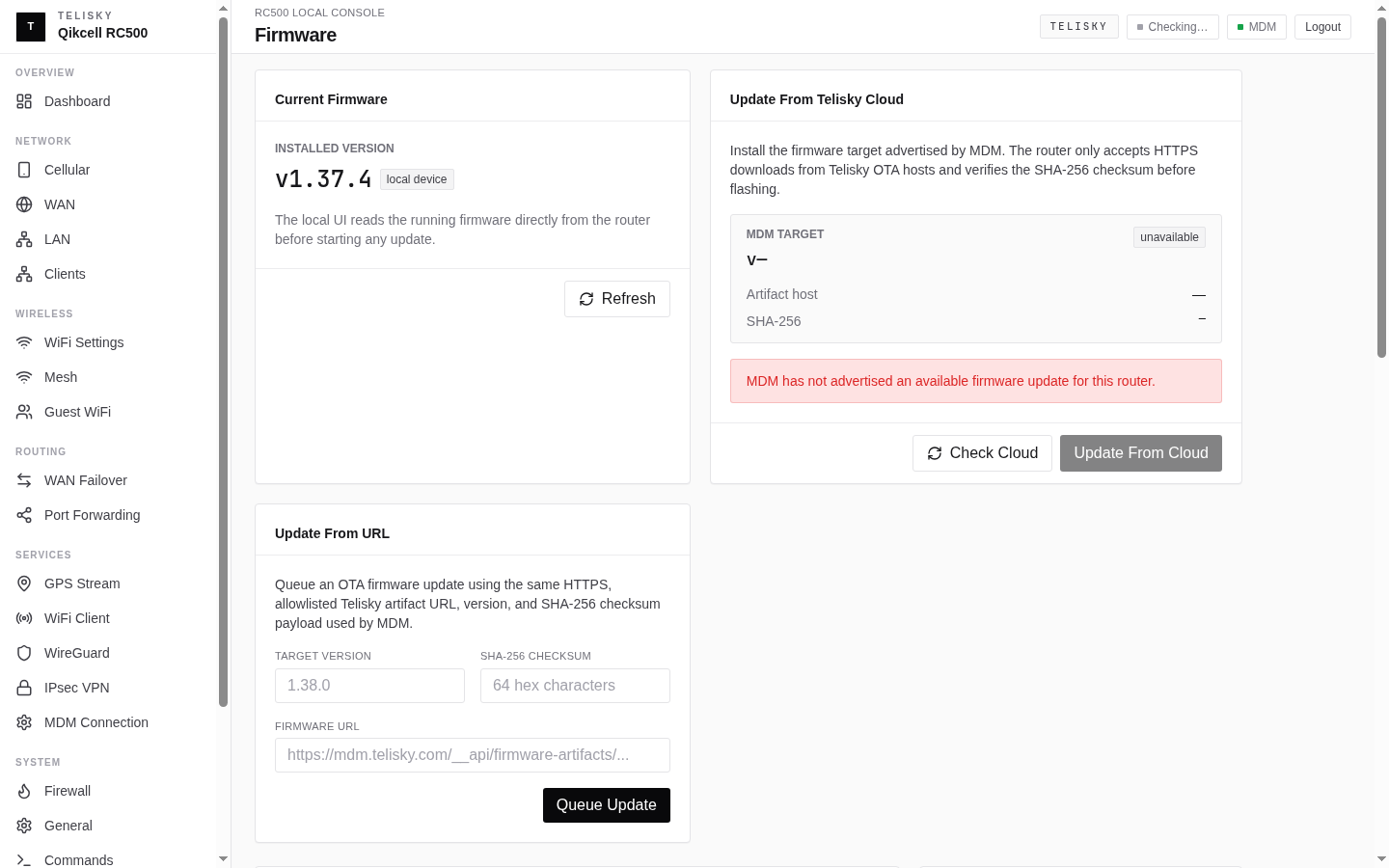Click the WireGuard shield icon
Image resolution: width=1389 pixels, height=868 pixels.
coord(24,653)
